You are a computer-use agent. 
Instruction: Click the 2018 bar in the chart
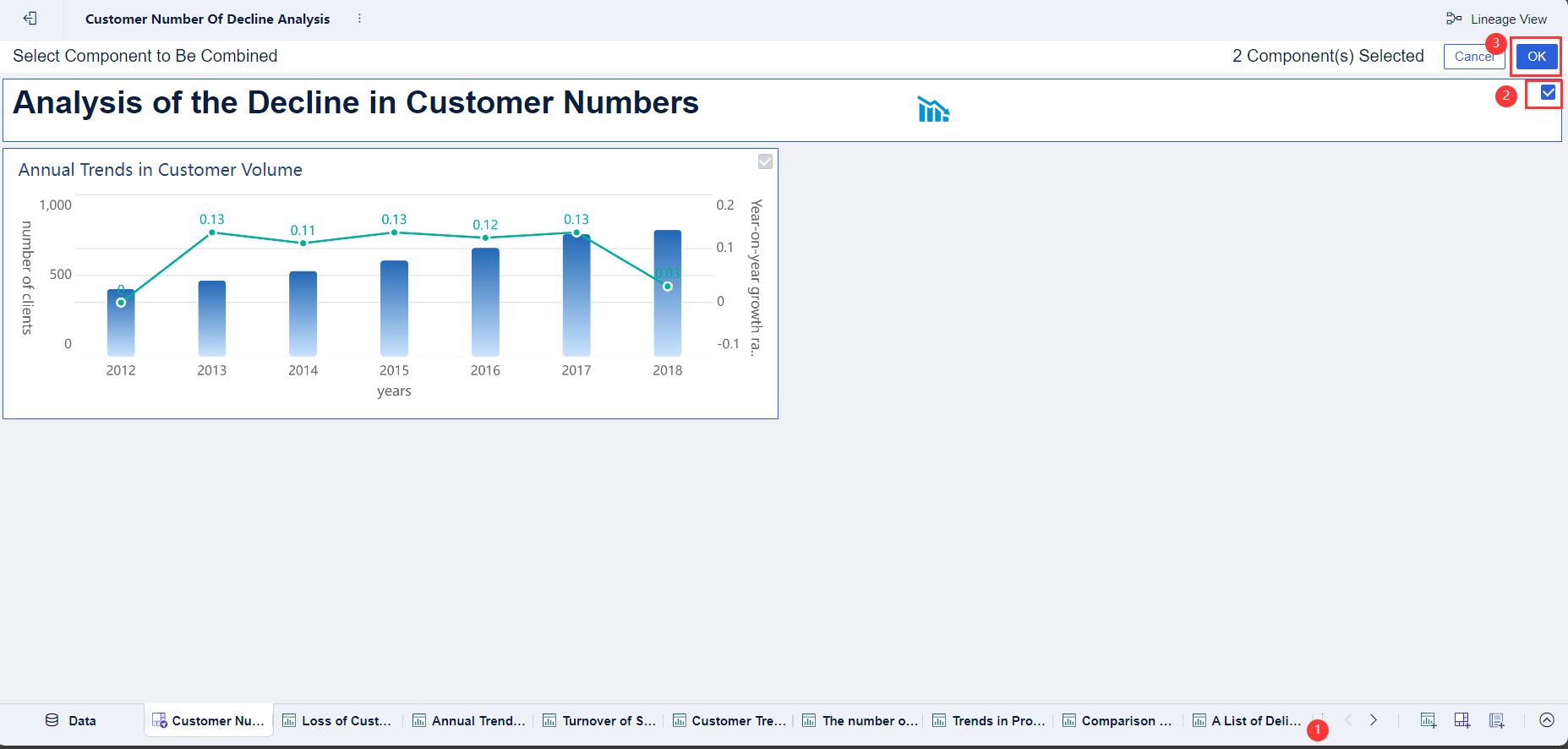668,292
